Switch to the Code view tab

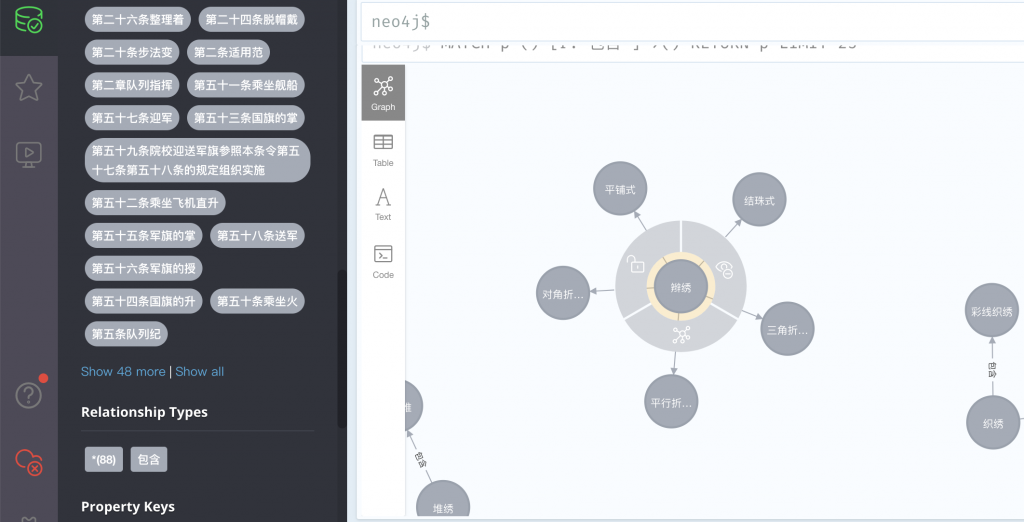click(x=383, y=261)
